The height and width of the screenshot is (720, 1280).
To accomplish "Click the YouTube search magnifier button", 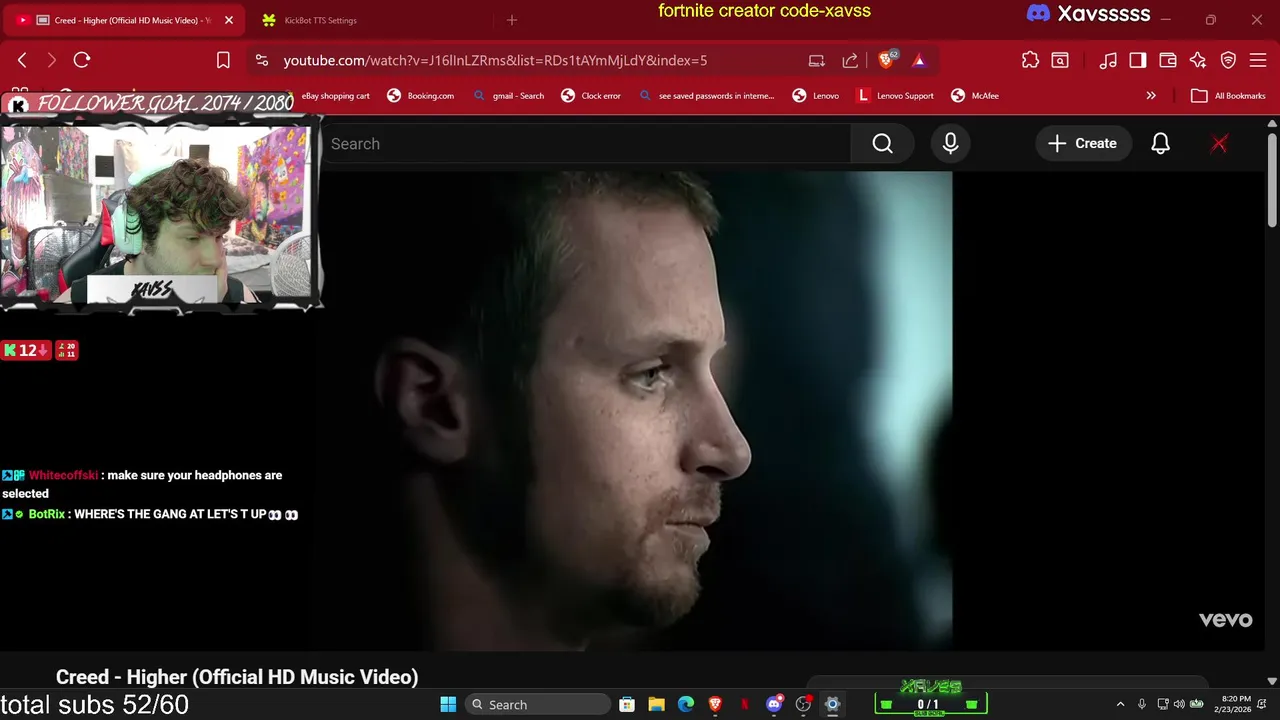I will 882,144.
